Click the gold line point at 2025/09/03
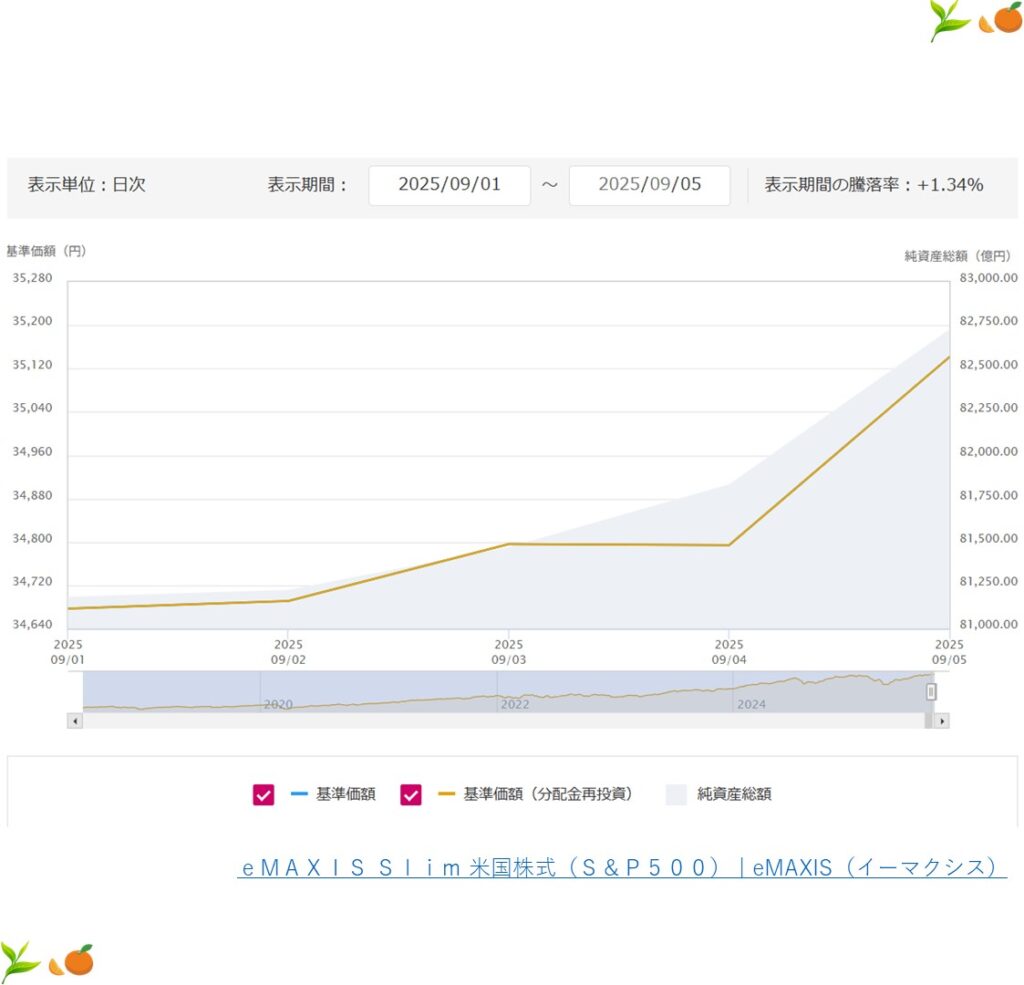This screenshot has height=985, width=1024. (508, 544)
